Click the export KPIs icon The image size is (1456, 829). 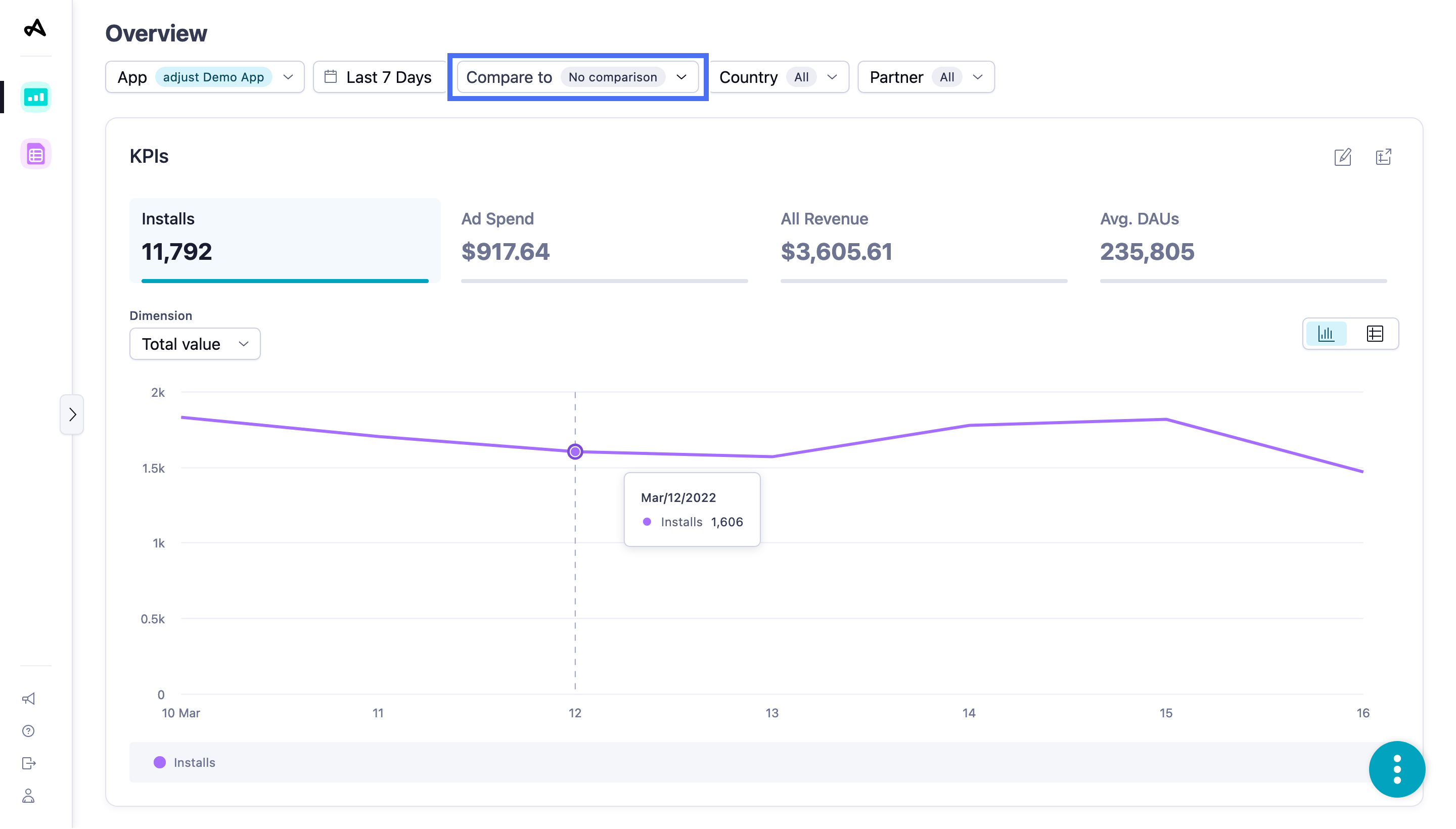coord(1383,157)
